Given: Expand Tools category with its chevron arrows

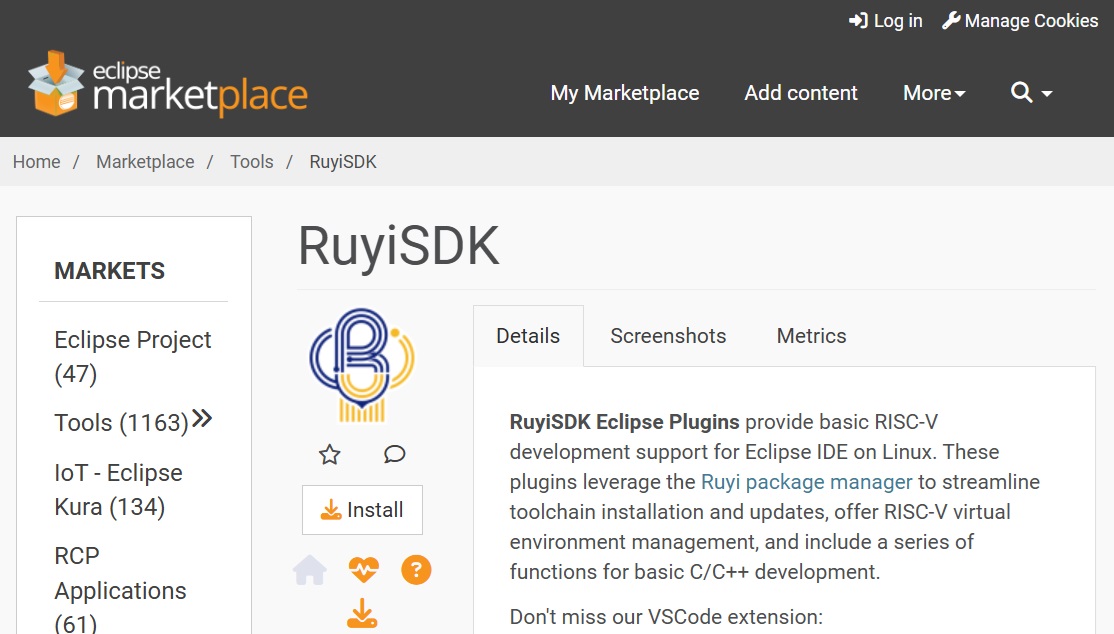Looking at the screenshot, I should 202,419.
